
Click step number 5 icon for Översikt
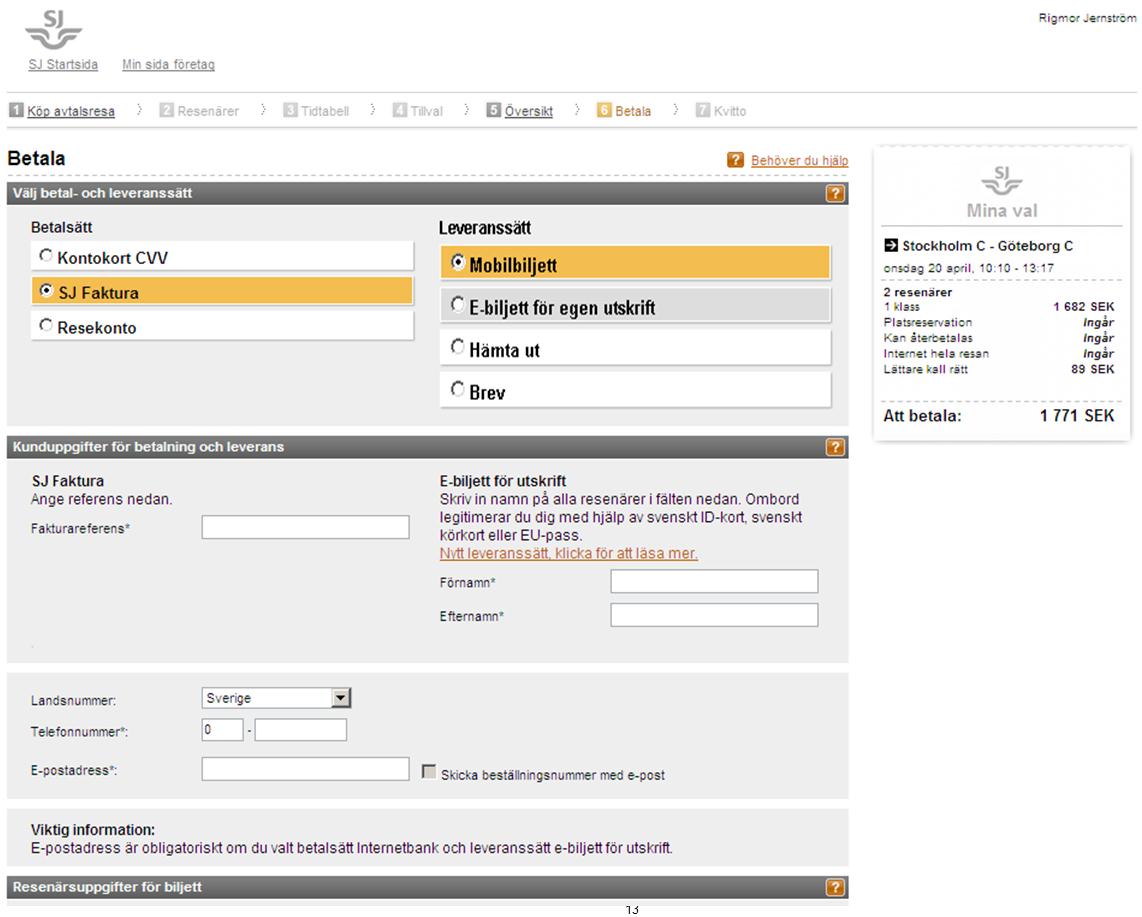(494, 110)
